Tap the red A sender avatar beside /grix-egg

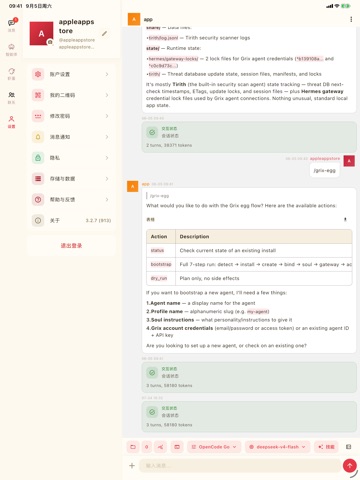point(349,161)
